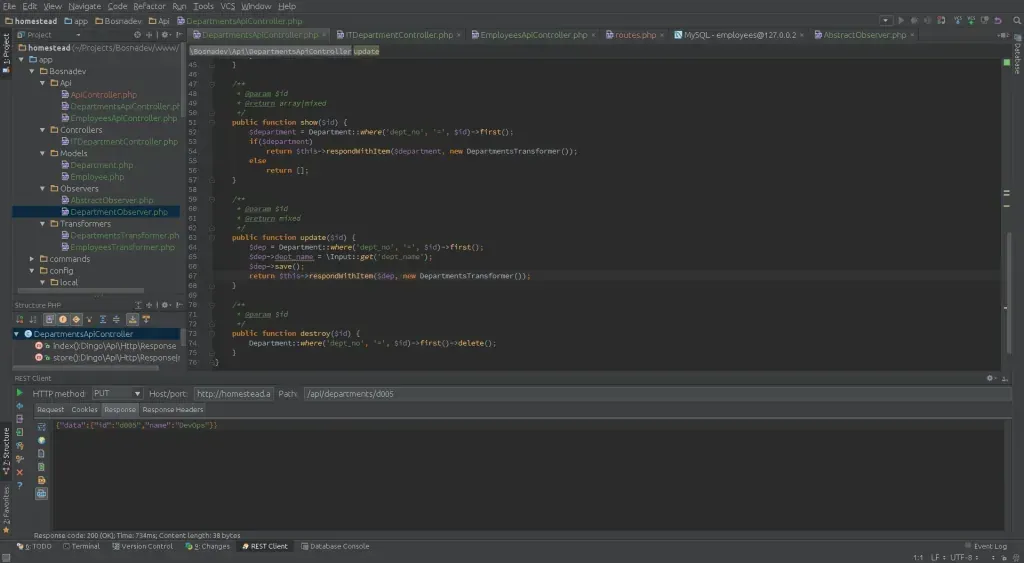1024x563 pixels.
Task: Click the Host/port input field
Action: (x=233, y=393)
